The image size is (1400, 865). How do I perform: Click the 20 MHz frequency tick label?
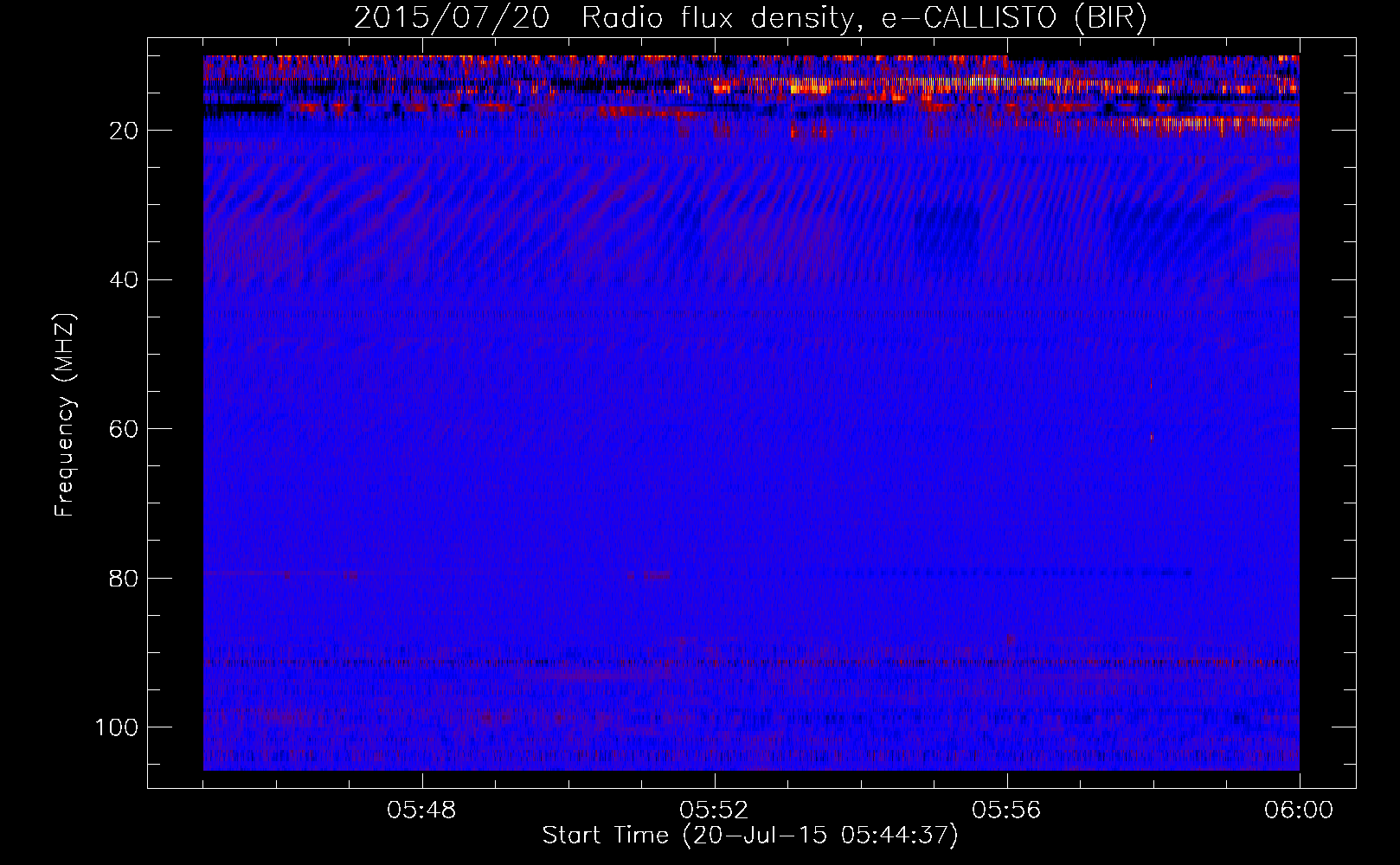[x=125, y=131]
